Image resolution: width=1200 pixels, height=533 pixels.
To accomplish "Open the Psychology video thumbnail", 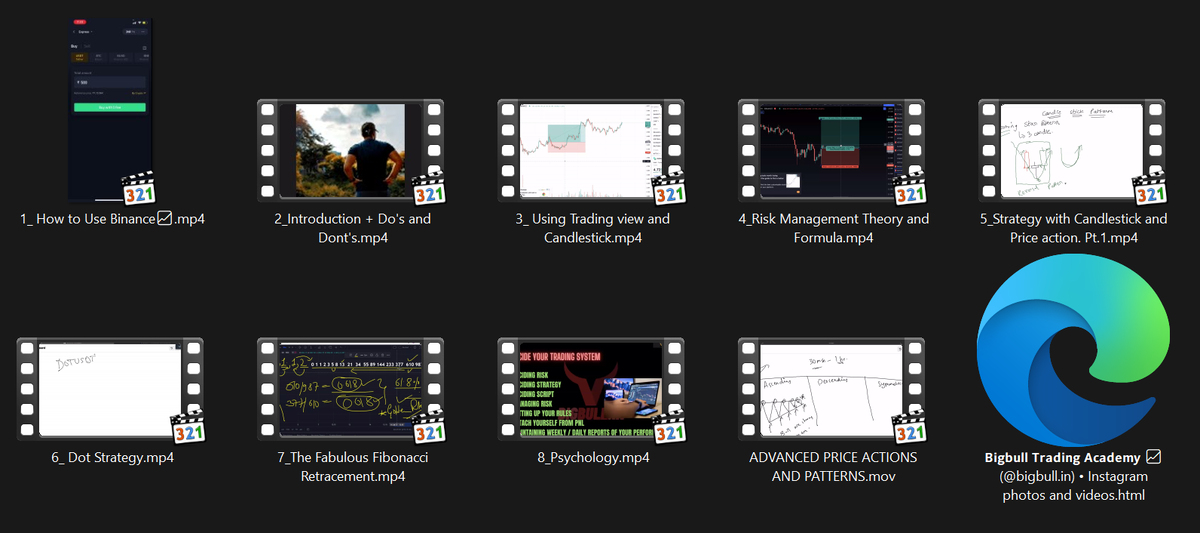I will click(x=591, y=390).
